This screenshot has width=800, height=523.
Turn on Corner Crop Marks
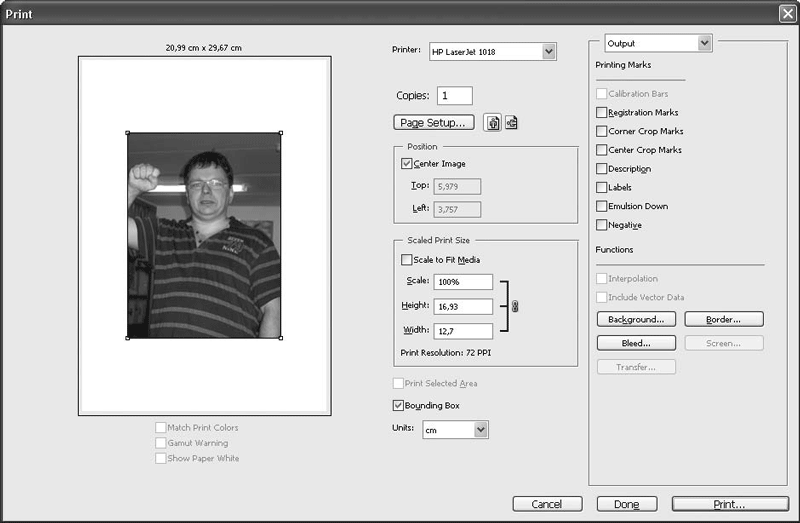click(601, 132)
